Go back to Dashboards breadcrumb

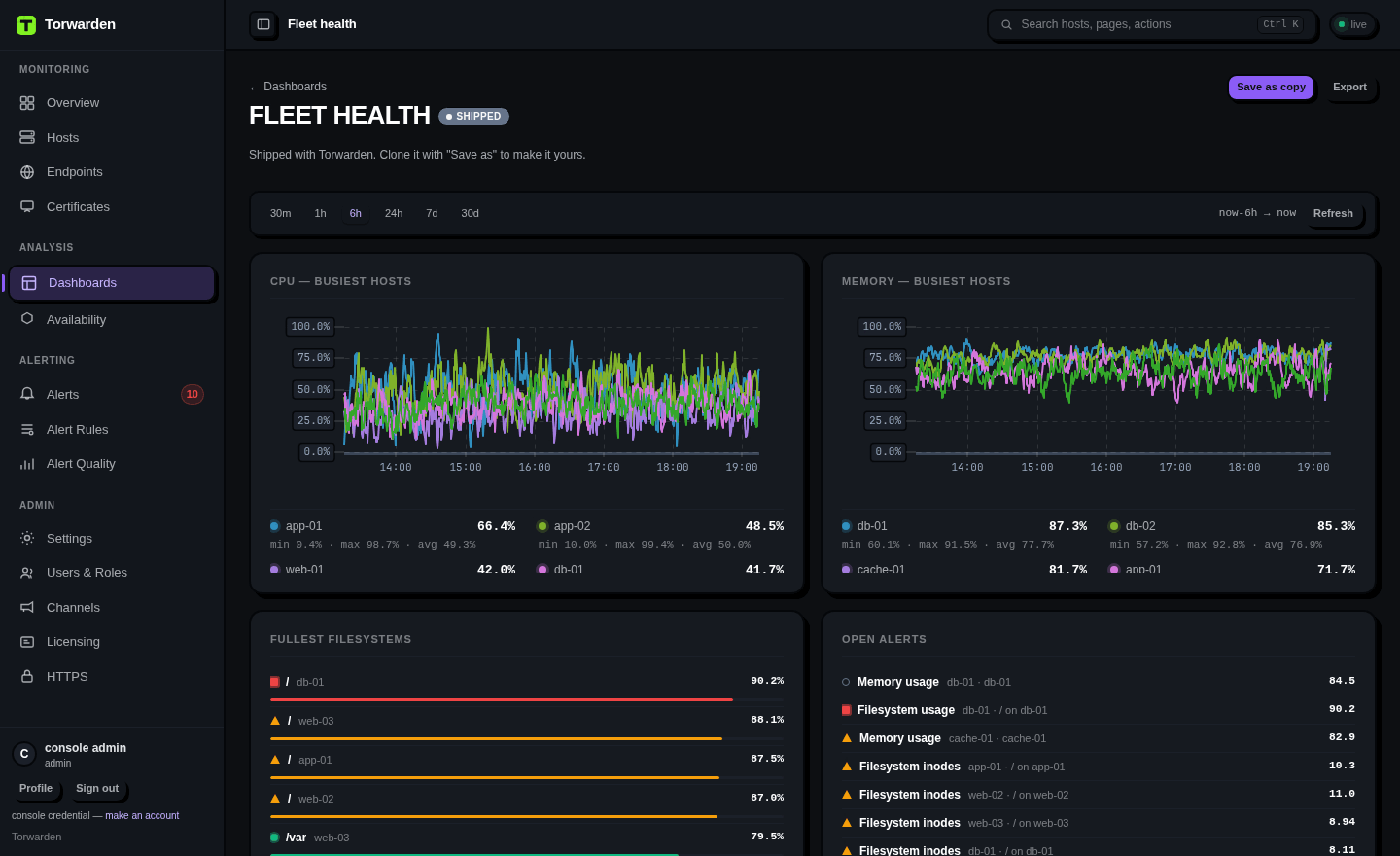coord(288,87)
